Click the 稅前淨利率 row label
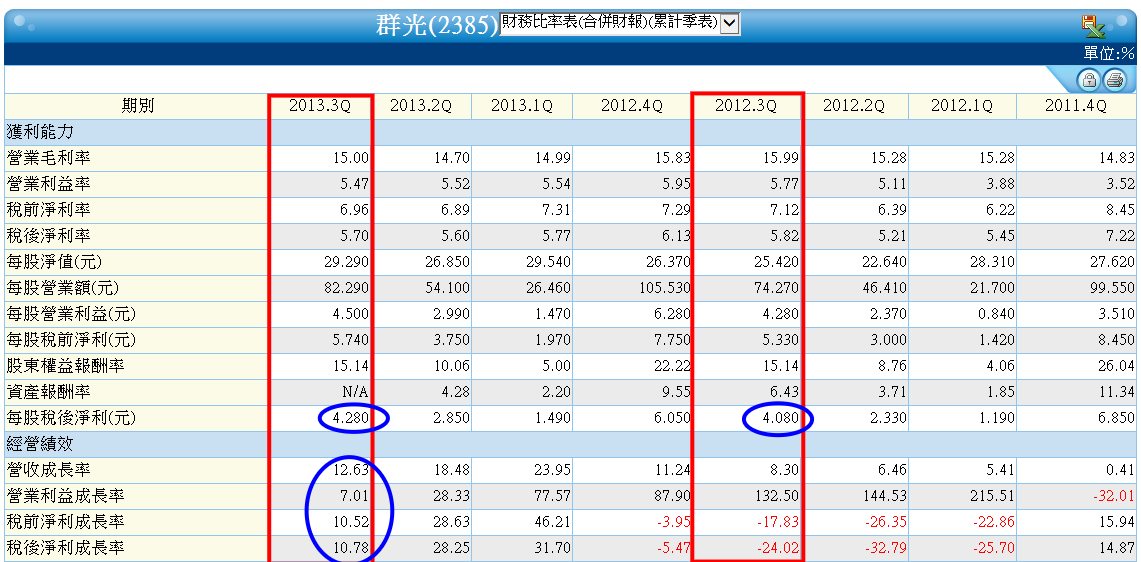The image size is (1141, 562). click(x=49, y=210)
